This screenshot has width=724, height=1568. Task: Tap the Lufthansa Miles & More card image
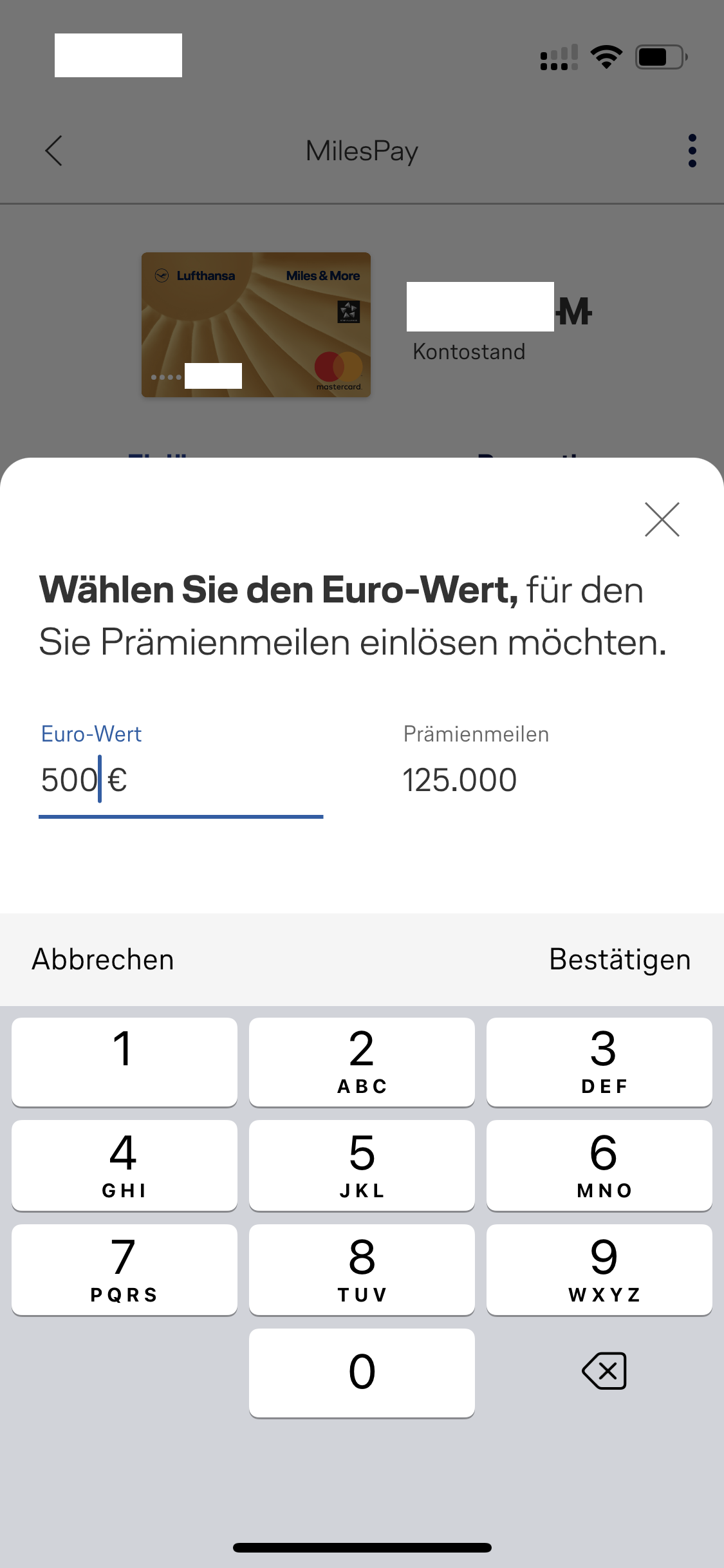256,324
